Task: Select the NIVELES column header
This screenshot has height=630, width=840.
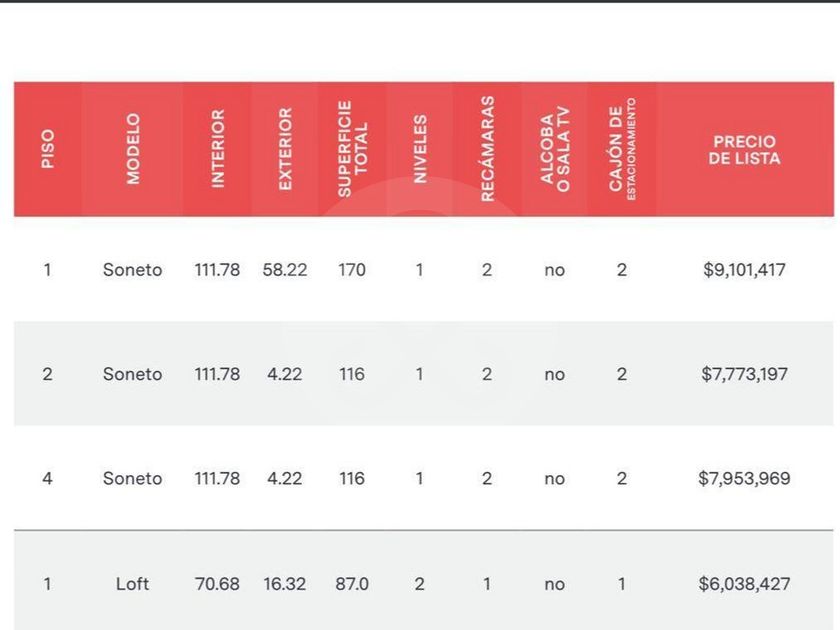Action: 420,149
